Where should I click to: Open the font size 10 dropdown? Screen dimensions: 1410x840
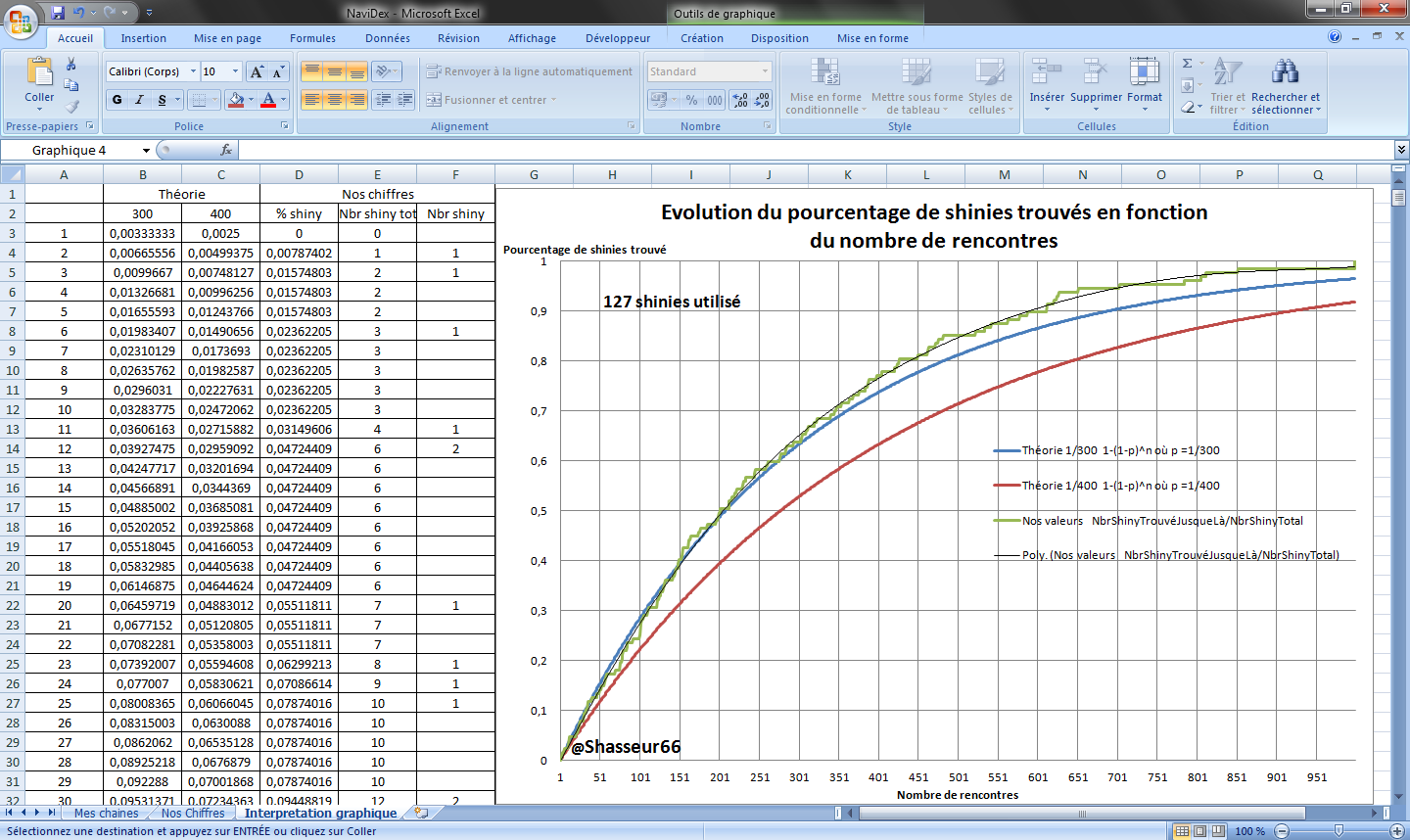click(235, 71)
